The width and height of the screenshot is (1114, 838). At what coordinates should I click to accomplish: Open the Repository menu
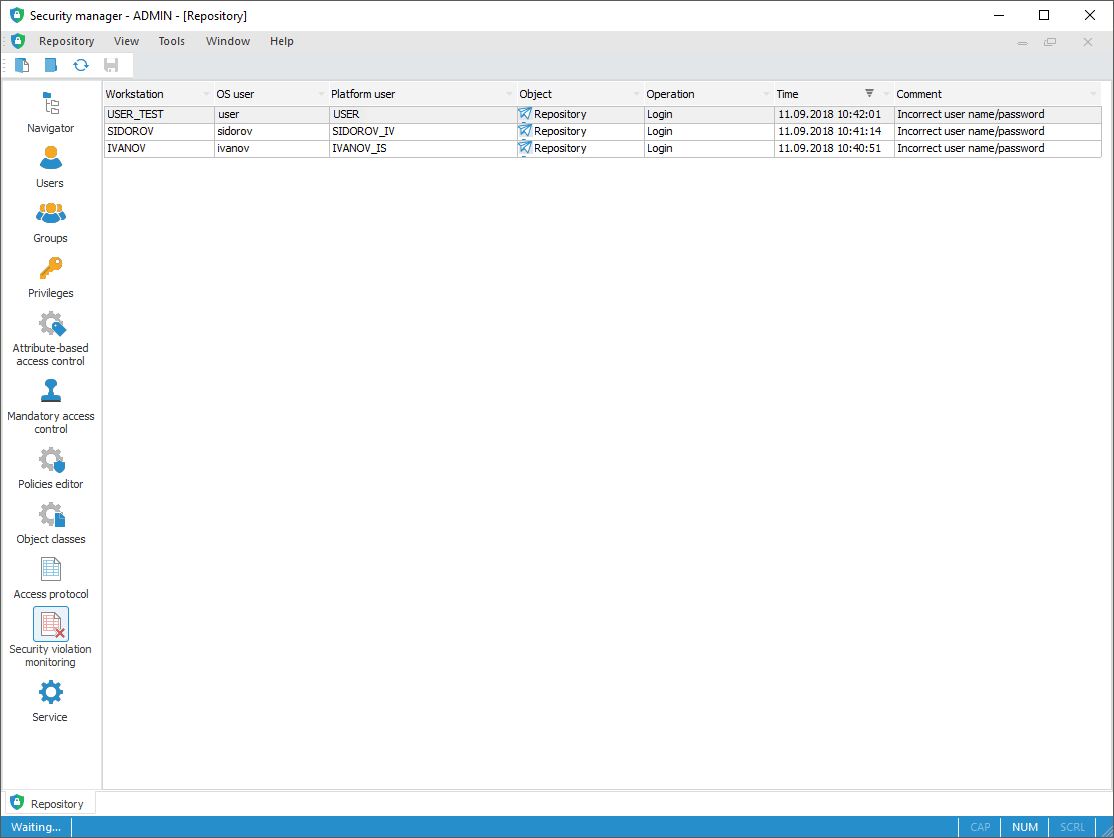pos(67,41)
